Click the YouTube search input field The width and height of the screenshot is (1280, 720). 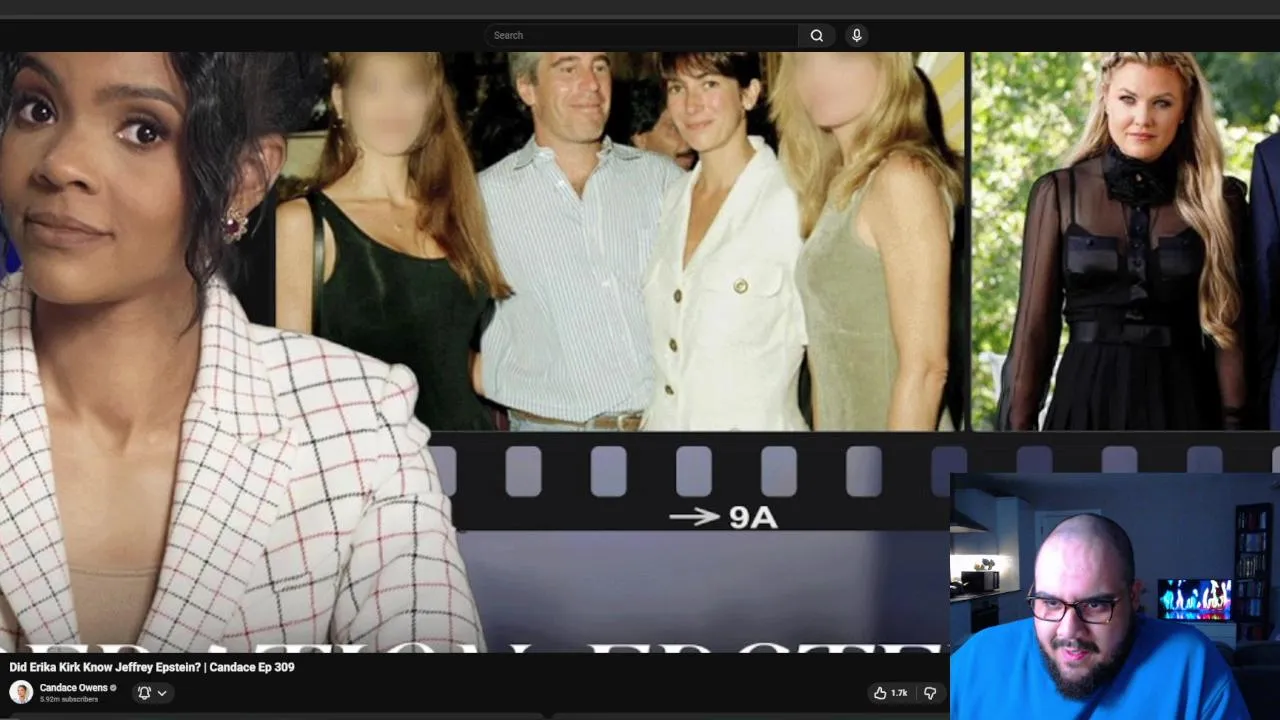[x=641, y=35]
